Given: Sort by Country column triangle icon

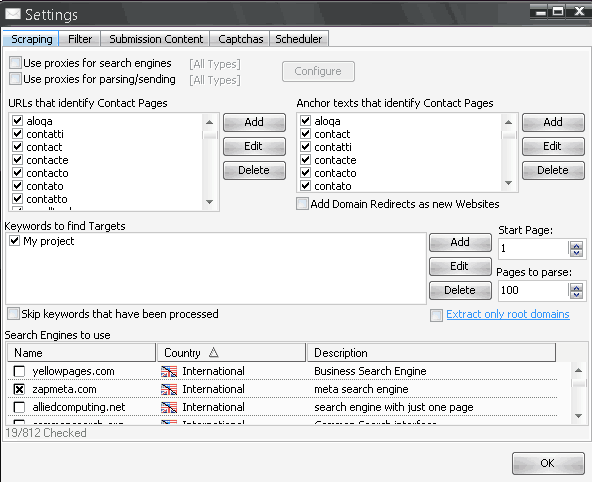Looking at the screenshot, I should (214, 353).
